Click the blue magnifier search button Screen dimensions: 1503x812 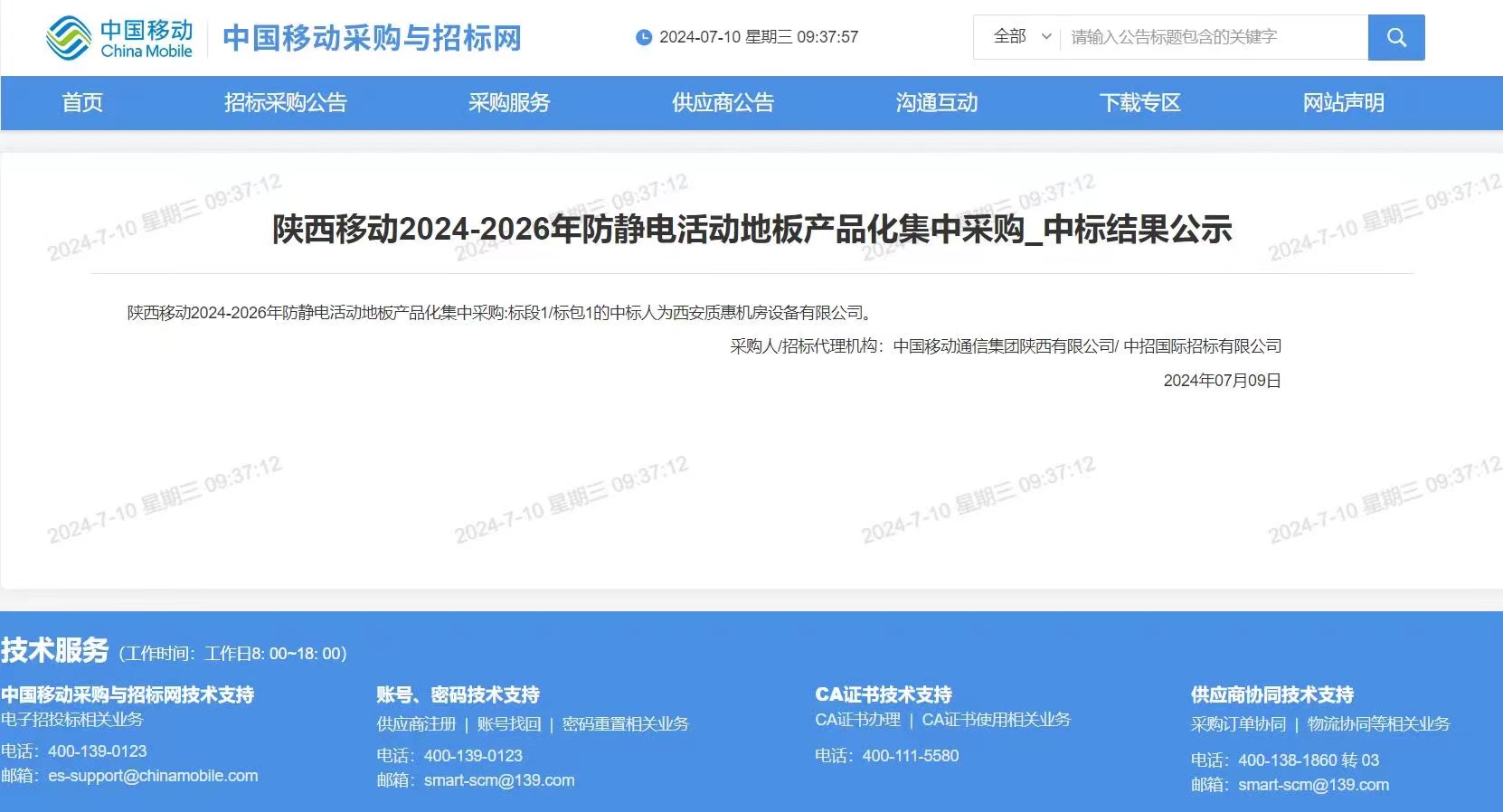[1395, 37]
